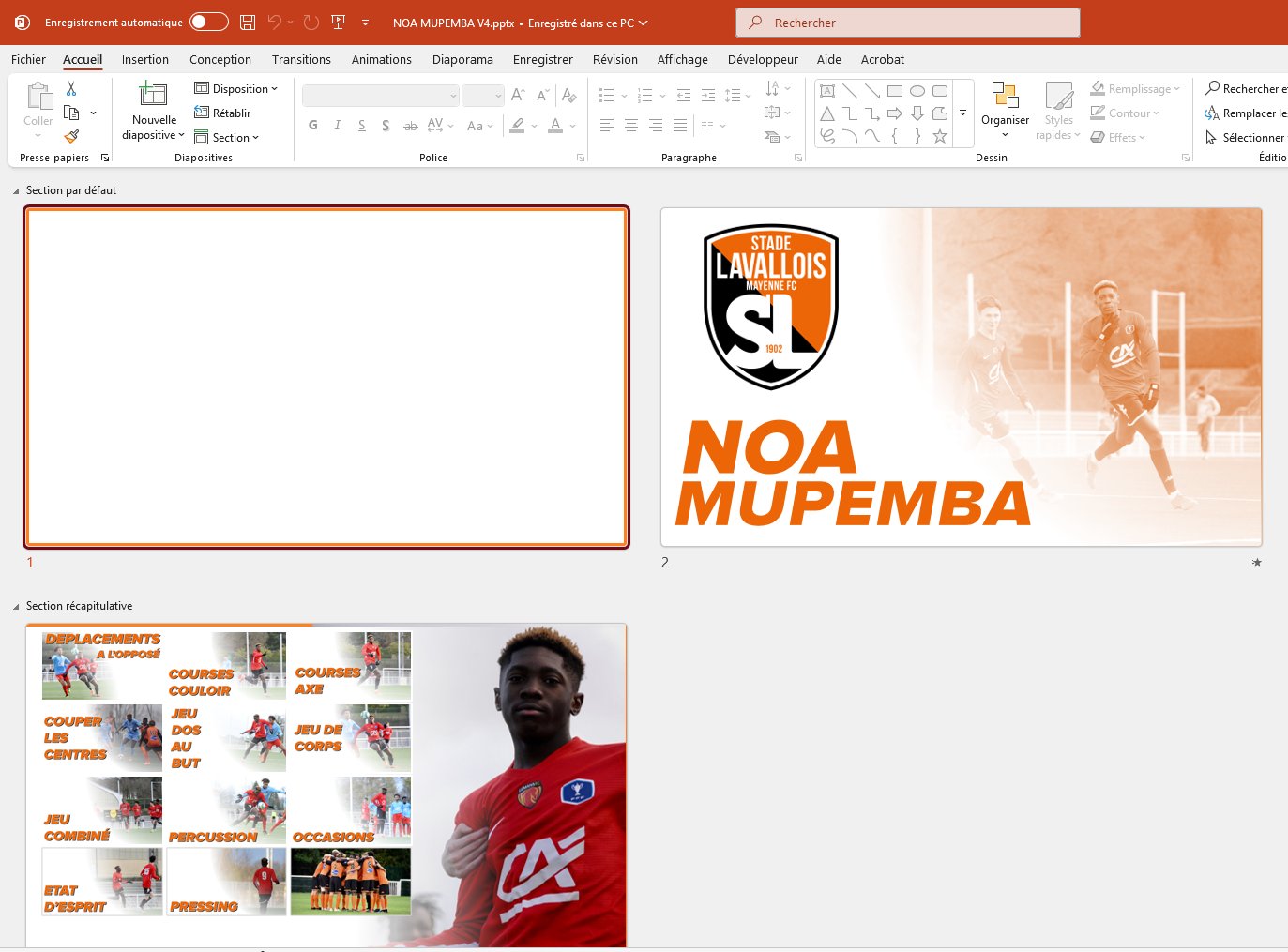Open the Section dropdown menu
The height and width of the screenshot is (952, 1288).
click(227, 138)
